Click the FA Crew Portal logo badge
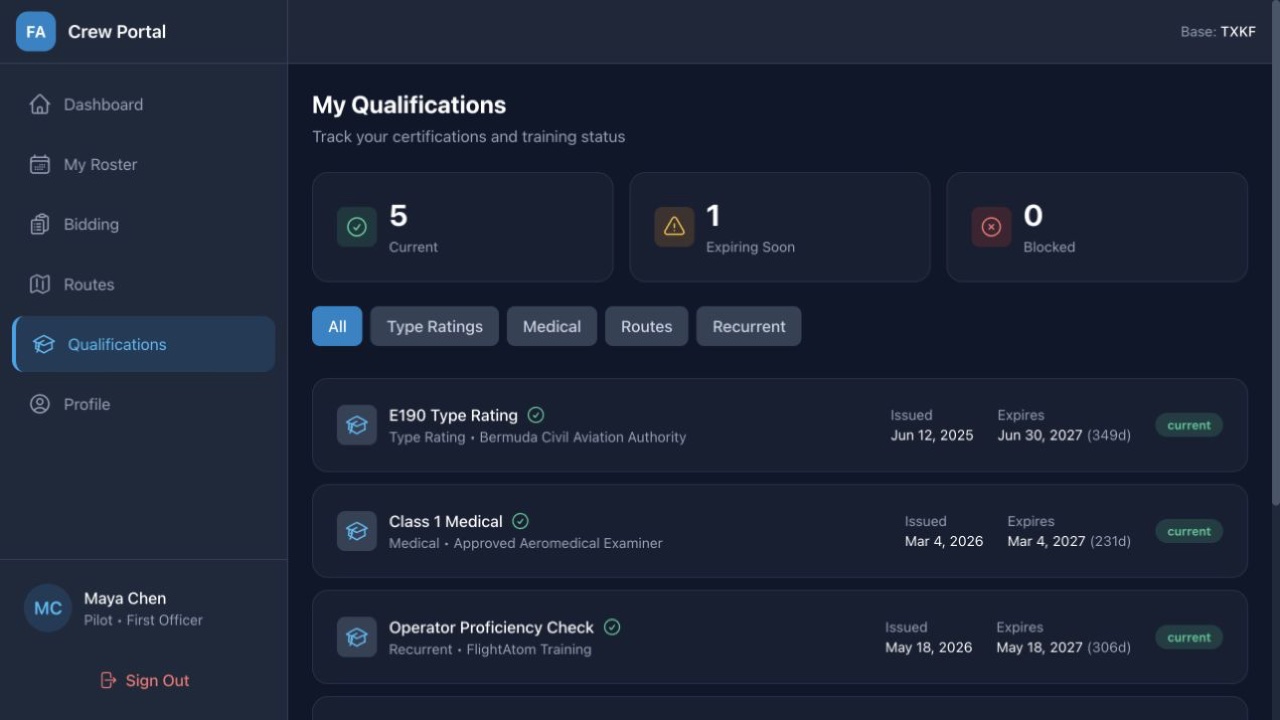Screen dimensions: 1280x720 (x=36, y=32)
